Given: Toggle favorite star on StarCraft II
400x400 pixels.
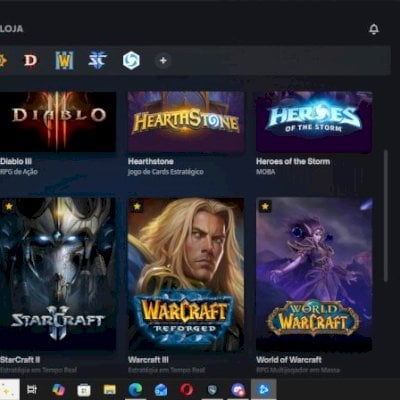Looking at the screenshot, I should (x=9, y=207).
